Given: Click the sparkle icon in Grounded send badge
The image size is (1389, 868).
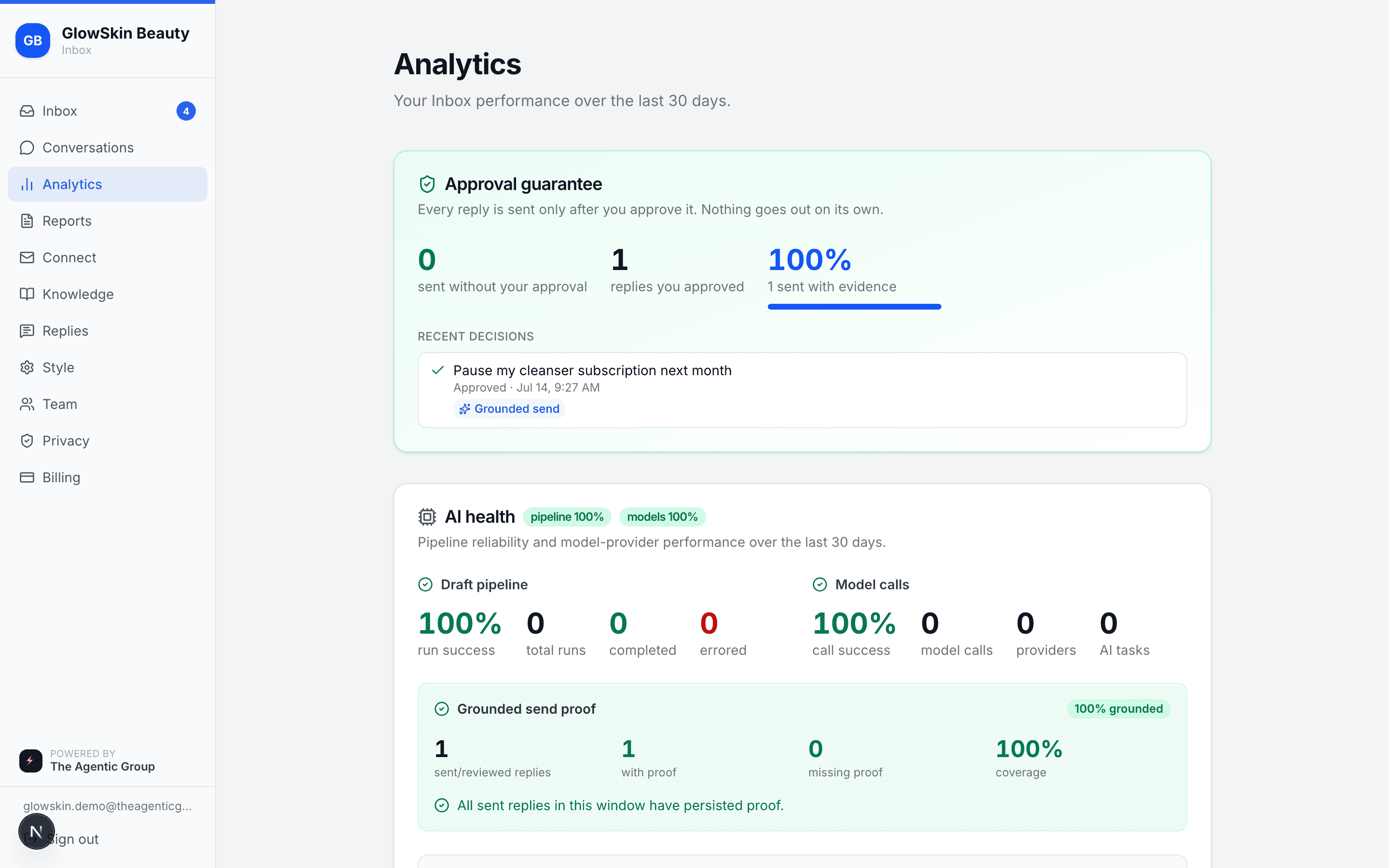Looking at the screenshot, I should (465, 409).
